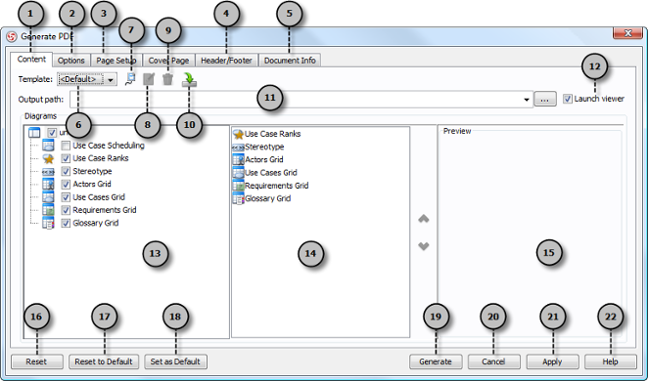Select Use Case Scheduling label in left tree

108,145
